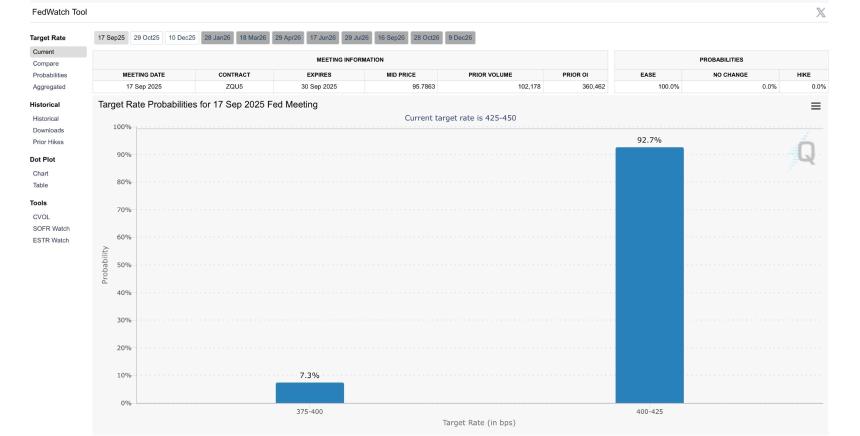
Task: Choose the 17 Jun26 meeting tab
Action: point(322,37)
